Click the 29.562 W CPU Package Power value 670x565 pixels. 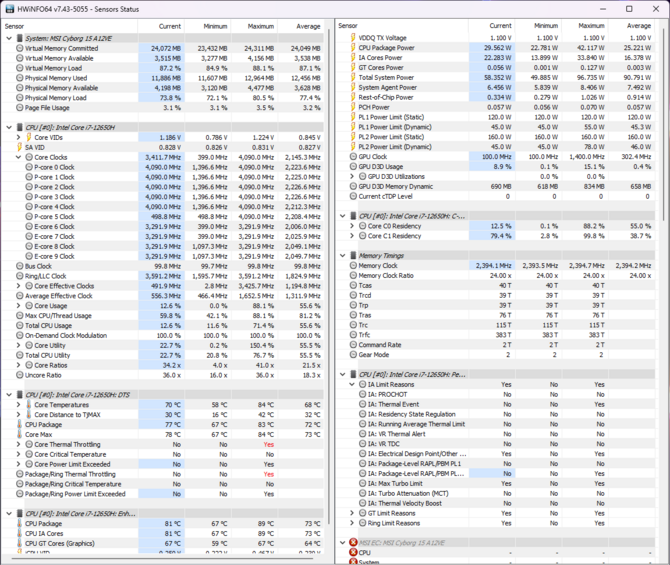pos(497,48)
